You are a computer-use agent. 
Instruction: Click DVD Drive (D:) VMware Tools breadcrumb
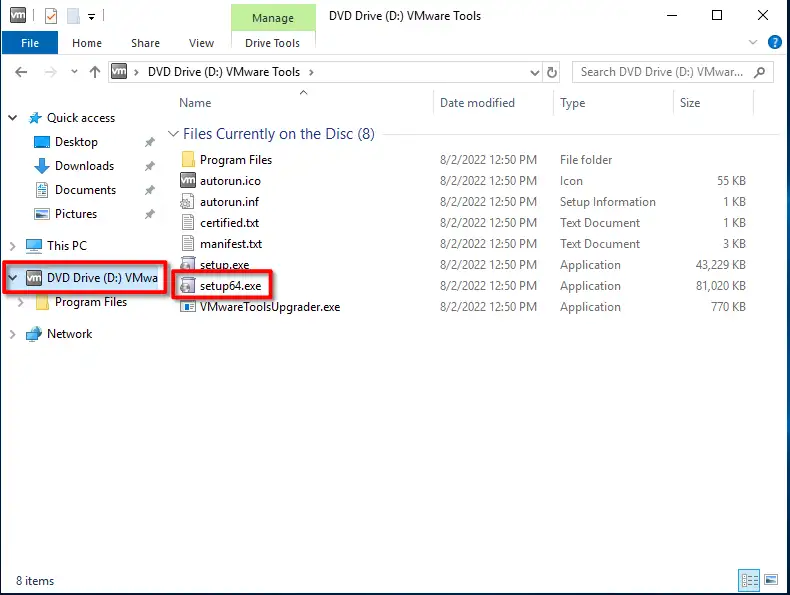tap(224, 72)
